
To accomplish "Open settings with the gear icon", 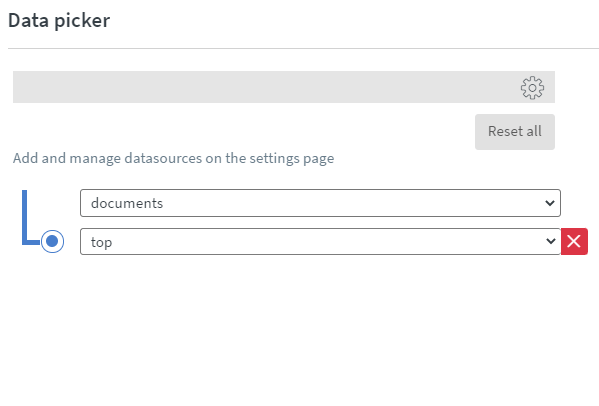I will point(532,88).
